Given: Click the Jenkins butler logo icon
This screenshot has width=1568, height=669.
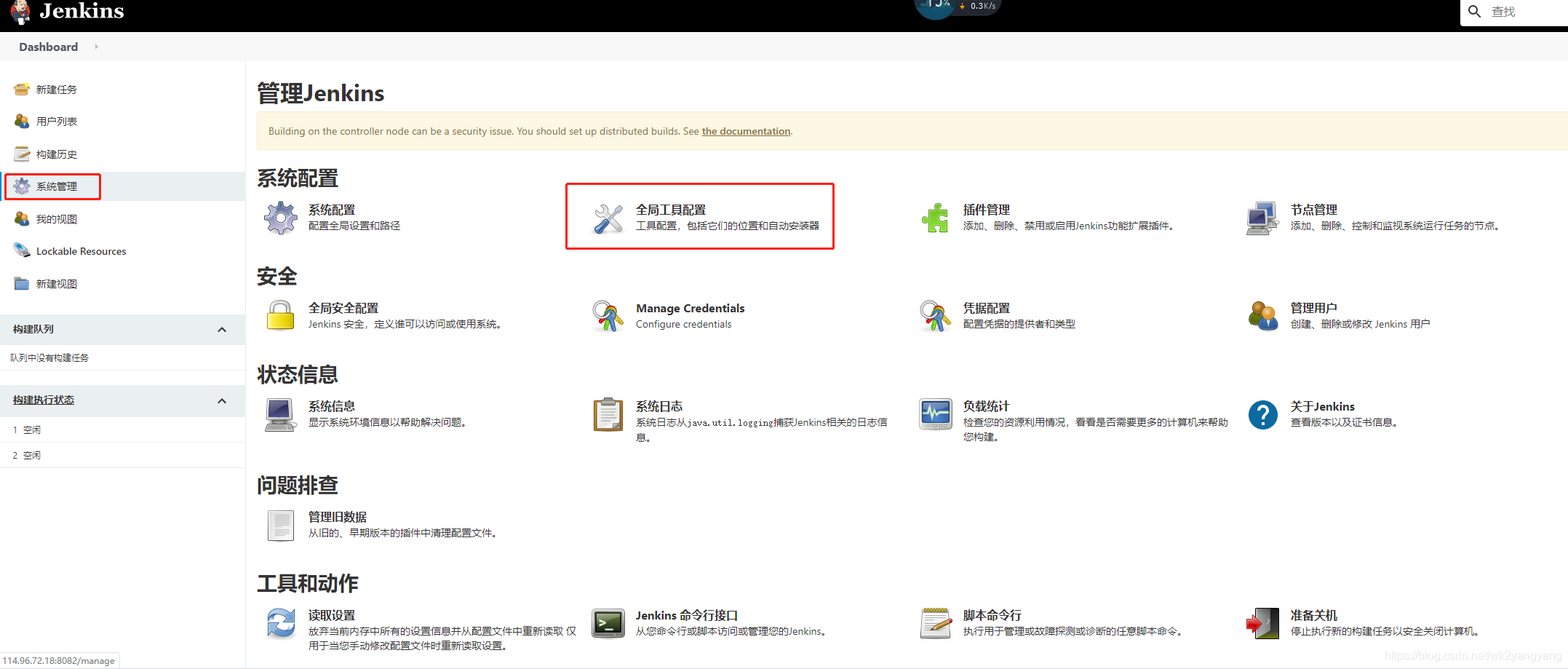Looking at the screenshot, I should (20, 12).
